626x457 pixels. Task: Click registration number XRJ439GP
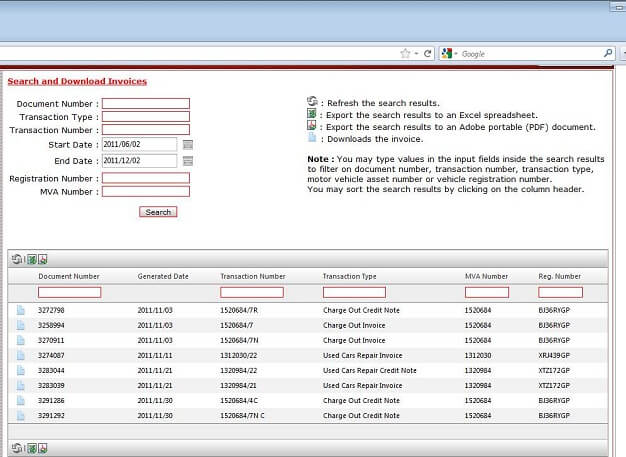click(554, 355)
